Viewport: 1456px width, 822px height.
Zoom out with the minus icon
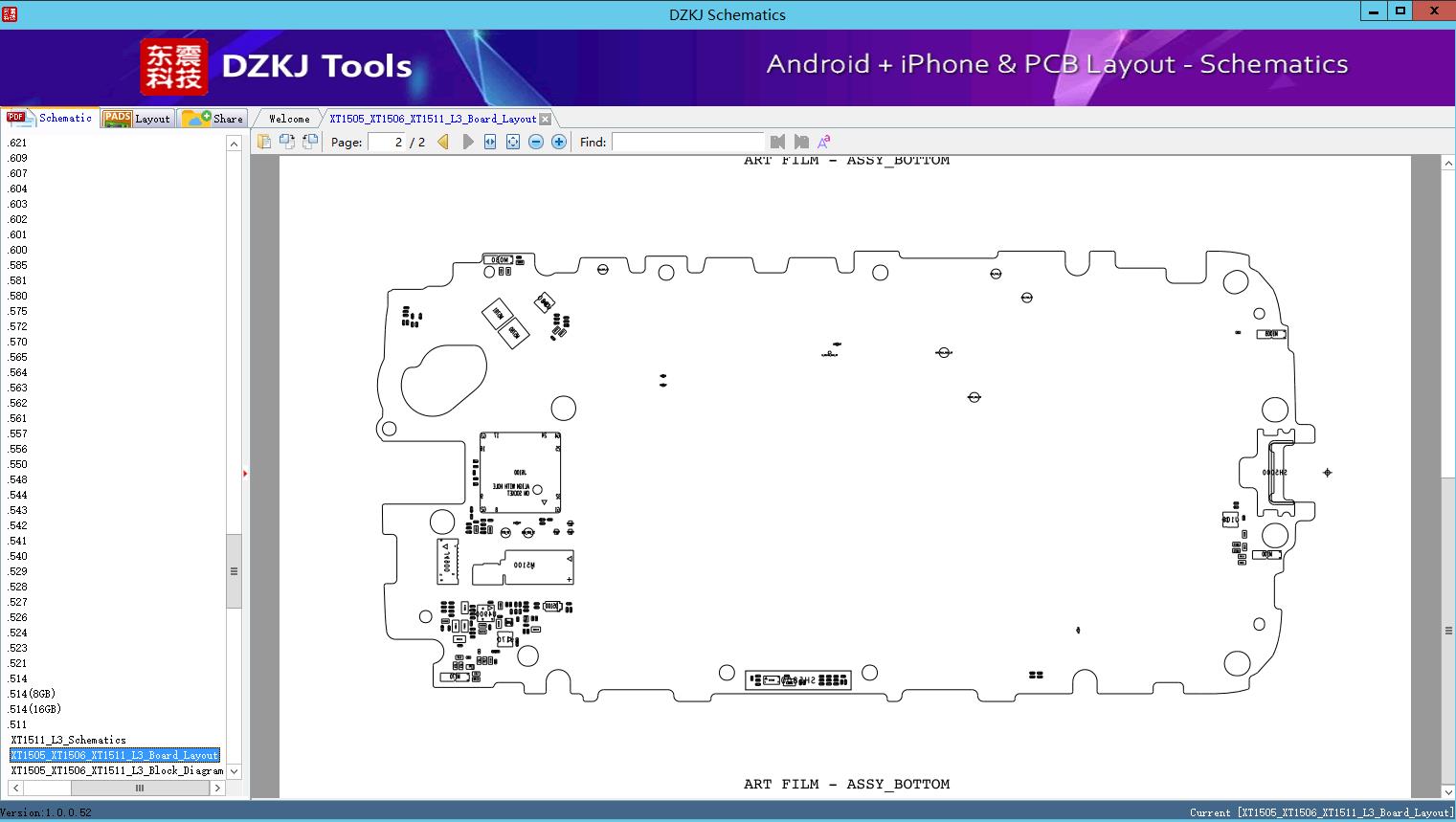tap(536, 142)
